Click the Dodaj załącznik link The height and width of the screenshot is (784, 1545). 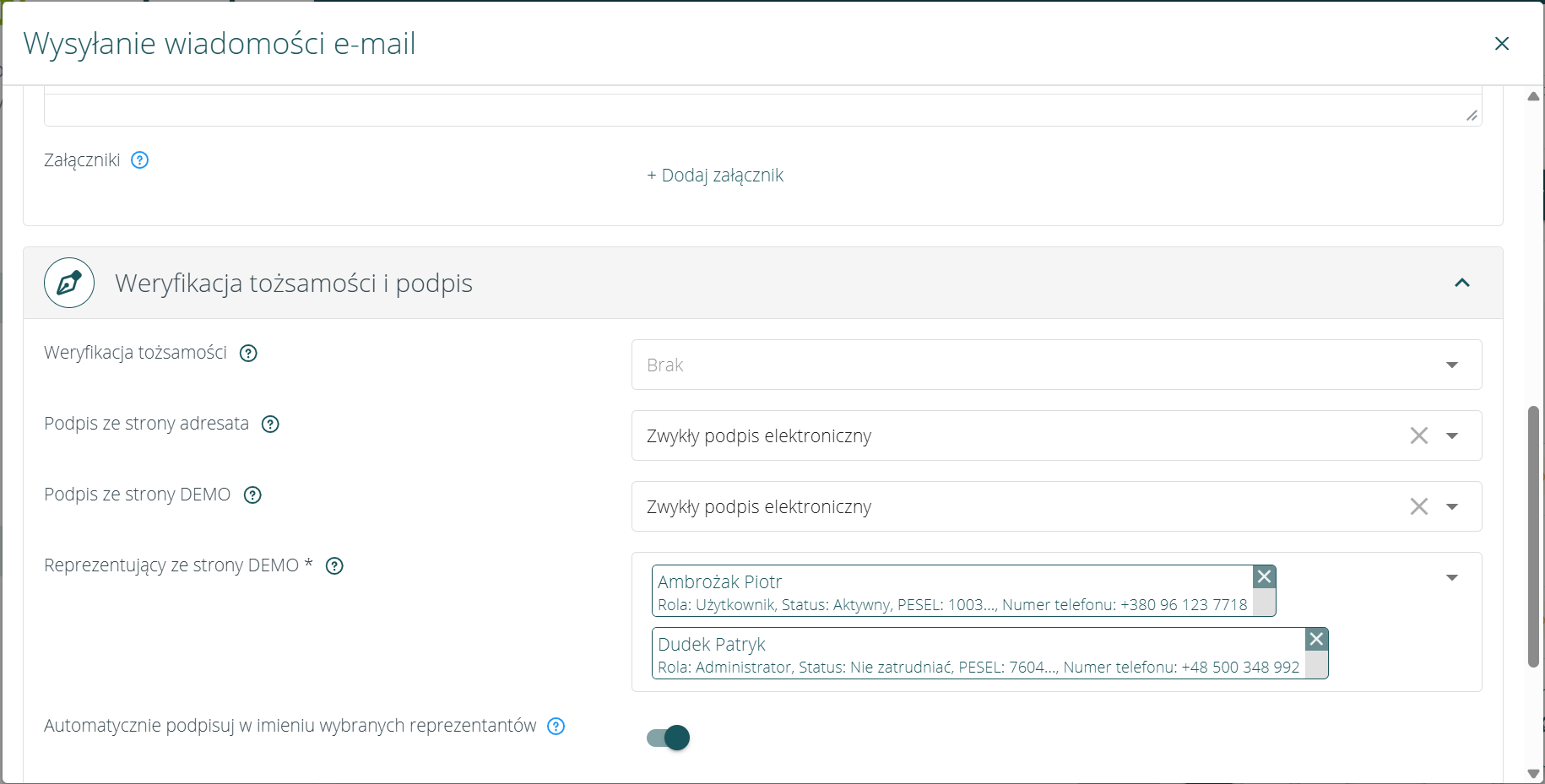pyautogui.click(x=715, y=176)
